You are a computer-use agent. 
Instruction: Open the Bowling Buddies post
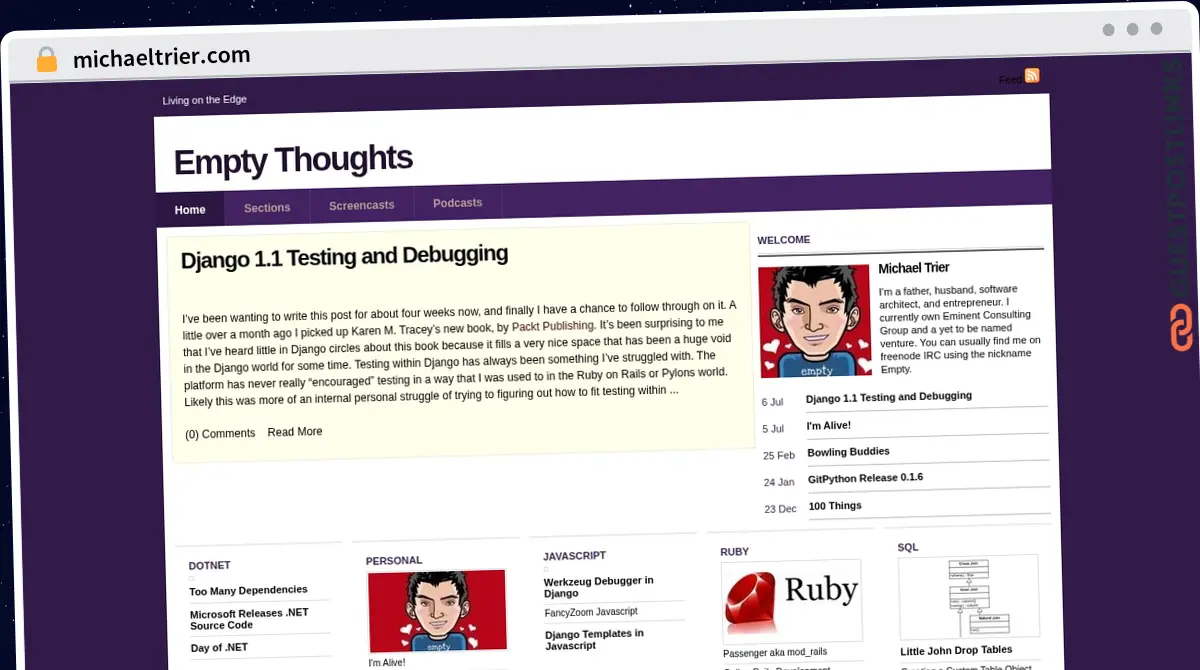[x=848, y=452]
